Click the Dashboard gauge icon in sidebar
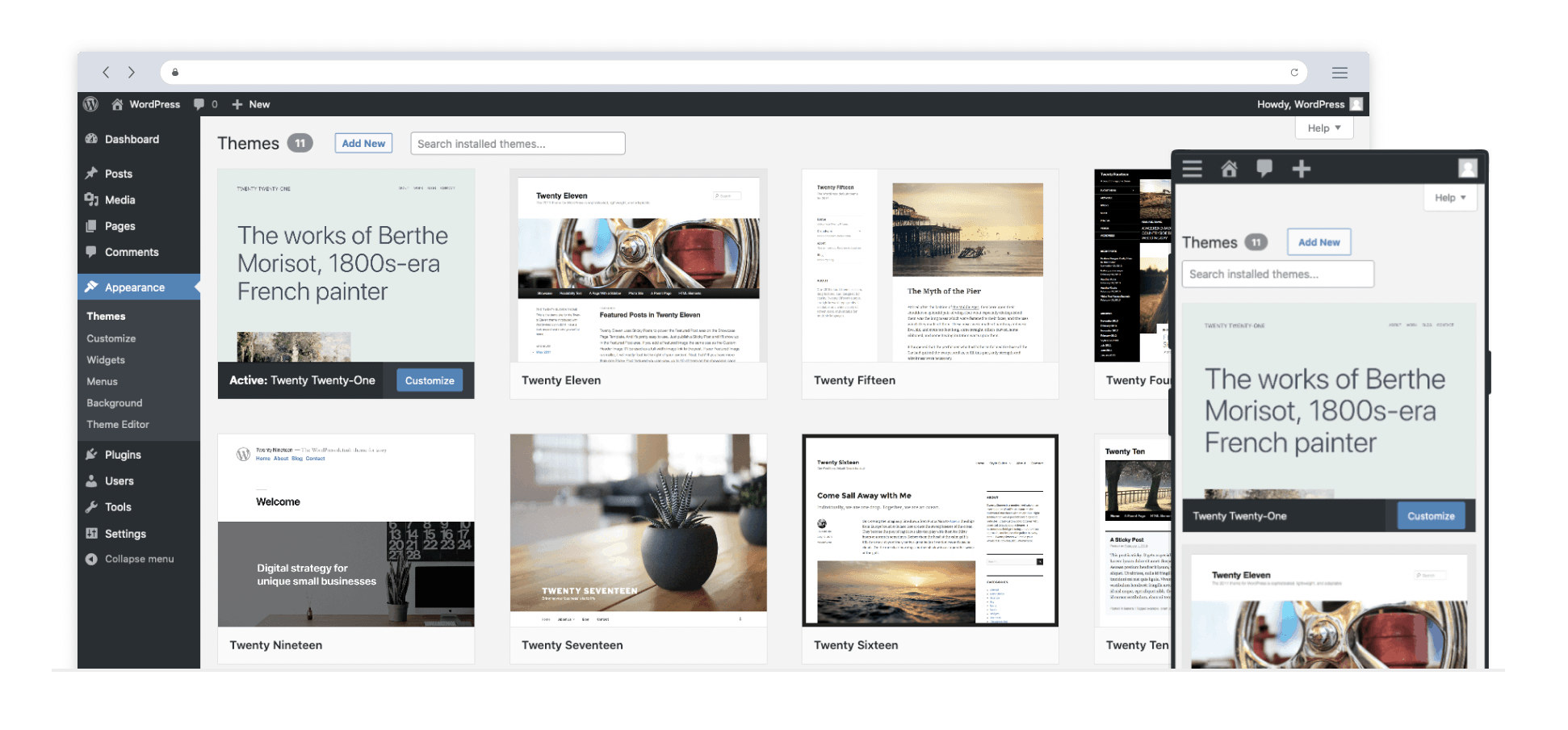The height and width of the screenshot is (730, 1568). click(x=91, y=139)
